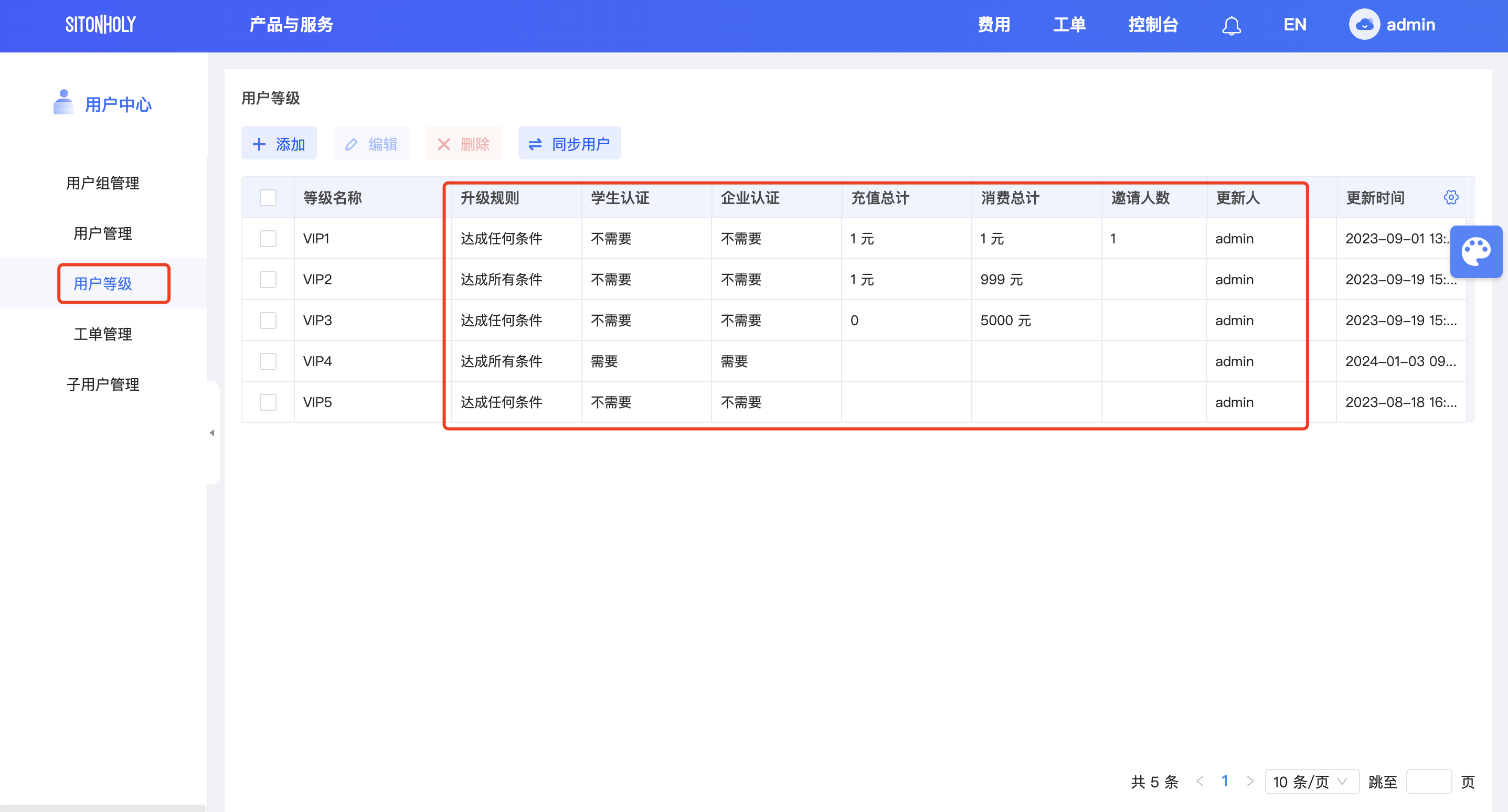Click the 编辑 button
This screenshot has height=812, width=1508.
coord(371,143)
